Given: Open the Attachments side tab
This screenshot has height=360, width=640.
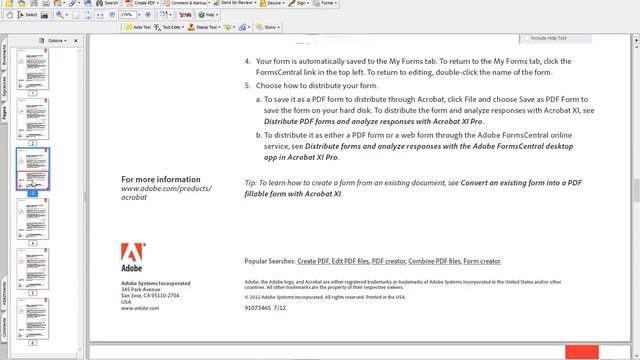Looking at the screenshot, I should (x=4, y=293).
